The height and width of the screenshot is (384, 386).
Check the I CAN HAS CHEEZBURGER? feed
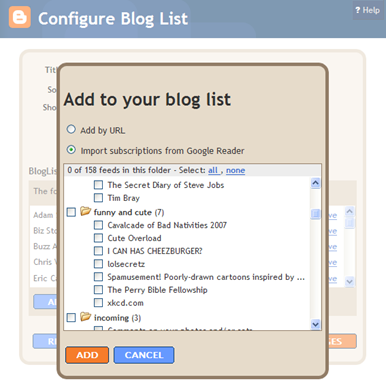(x=98, y=251)
